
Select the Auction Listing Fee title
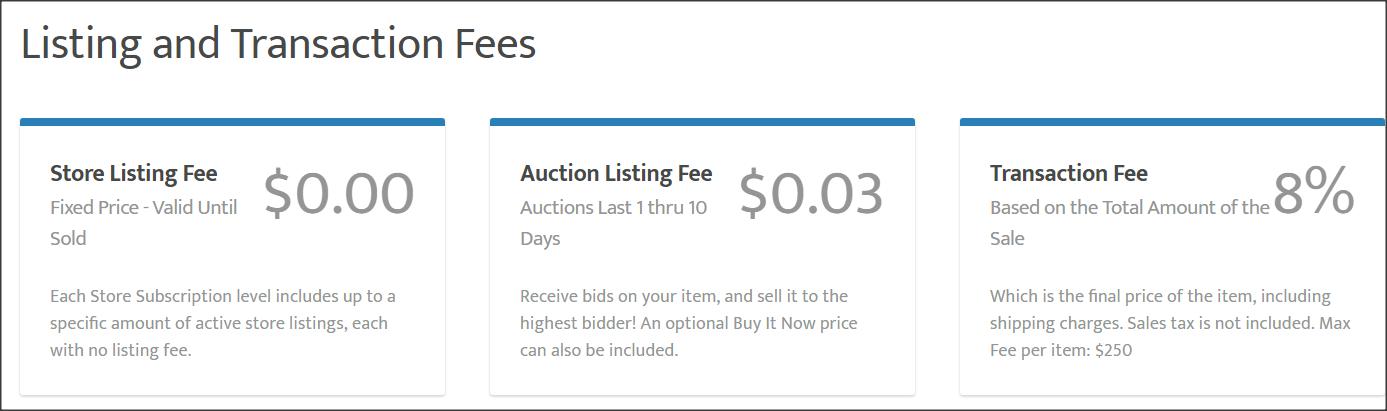pyautogui.click(x=616, y=173)
